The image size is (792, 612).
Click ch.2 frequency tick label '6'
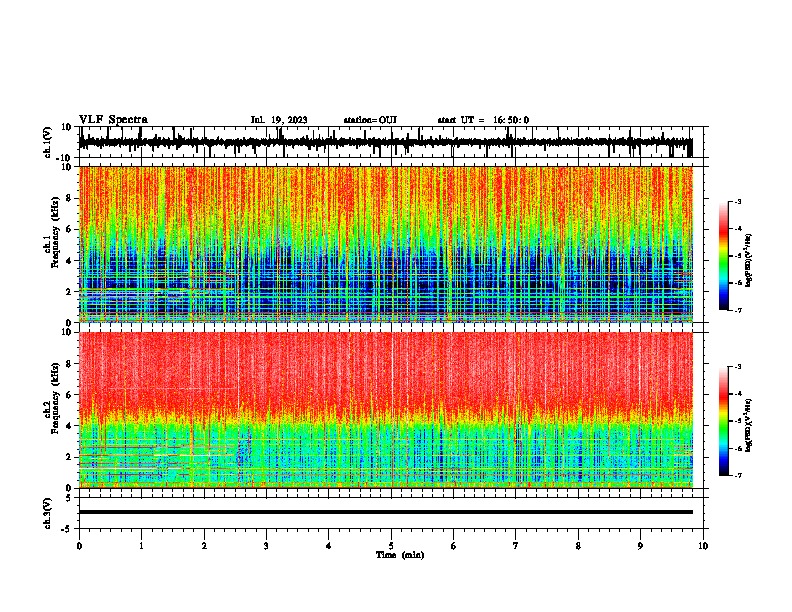(69, 395)
